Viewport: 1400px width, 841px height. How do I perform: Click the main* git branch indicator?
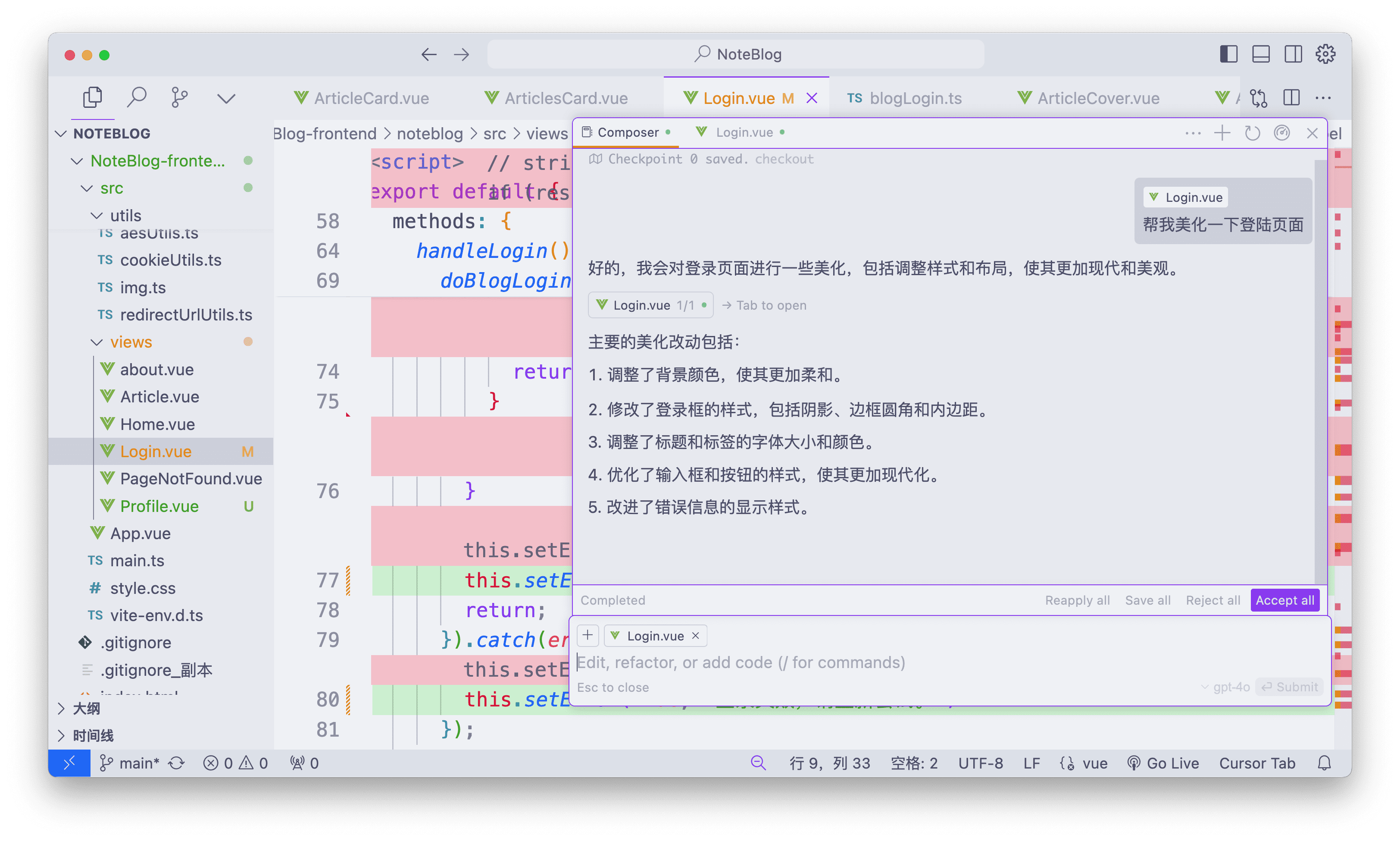(x=129, y=763)
